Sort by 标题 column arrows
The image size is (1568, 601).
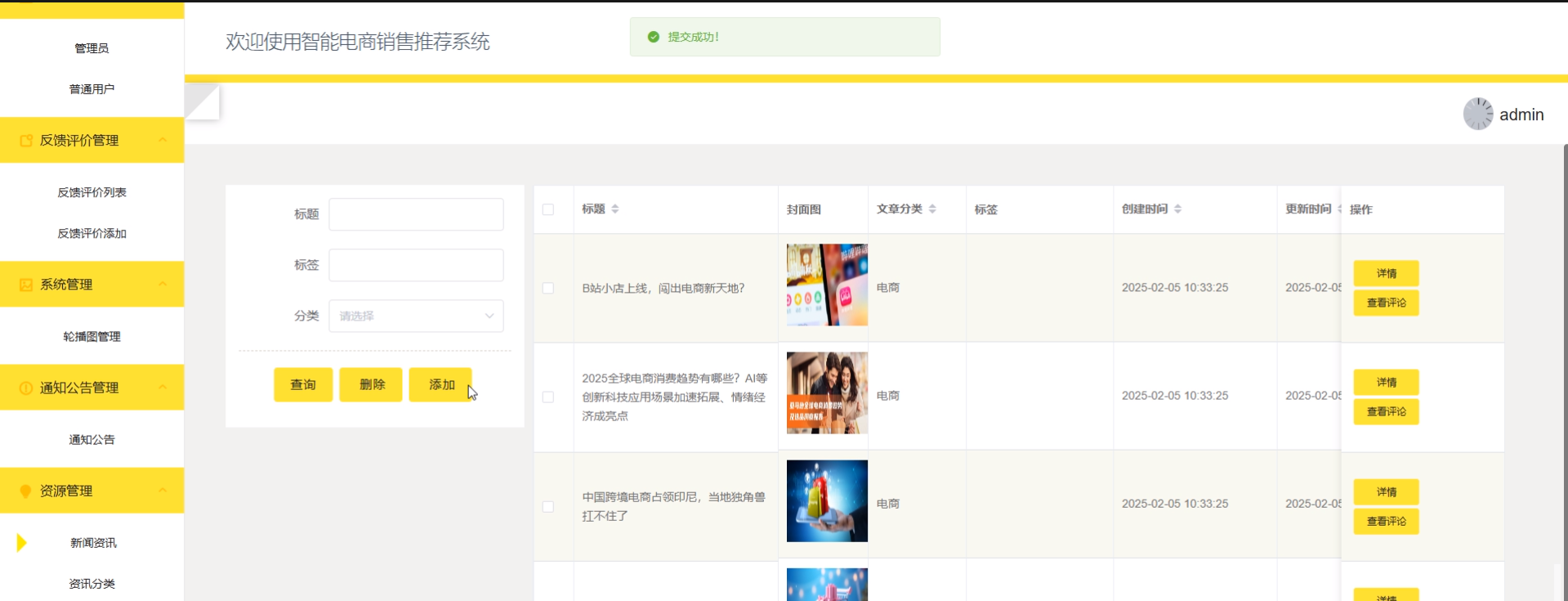pyautogui.click(x=615, y=209)
